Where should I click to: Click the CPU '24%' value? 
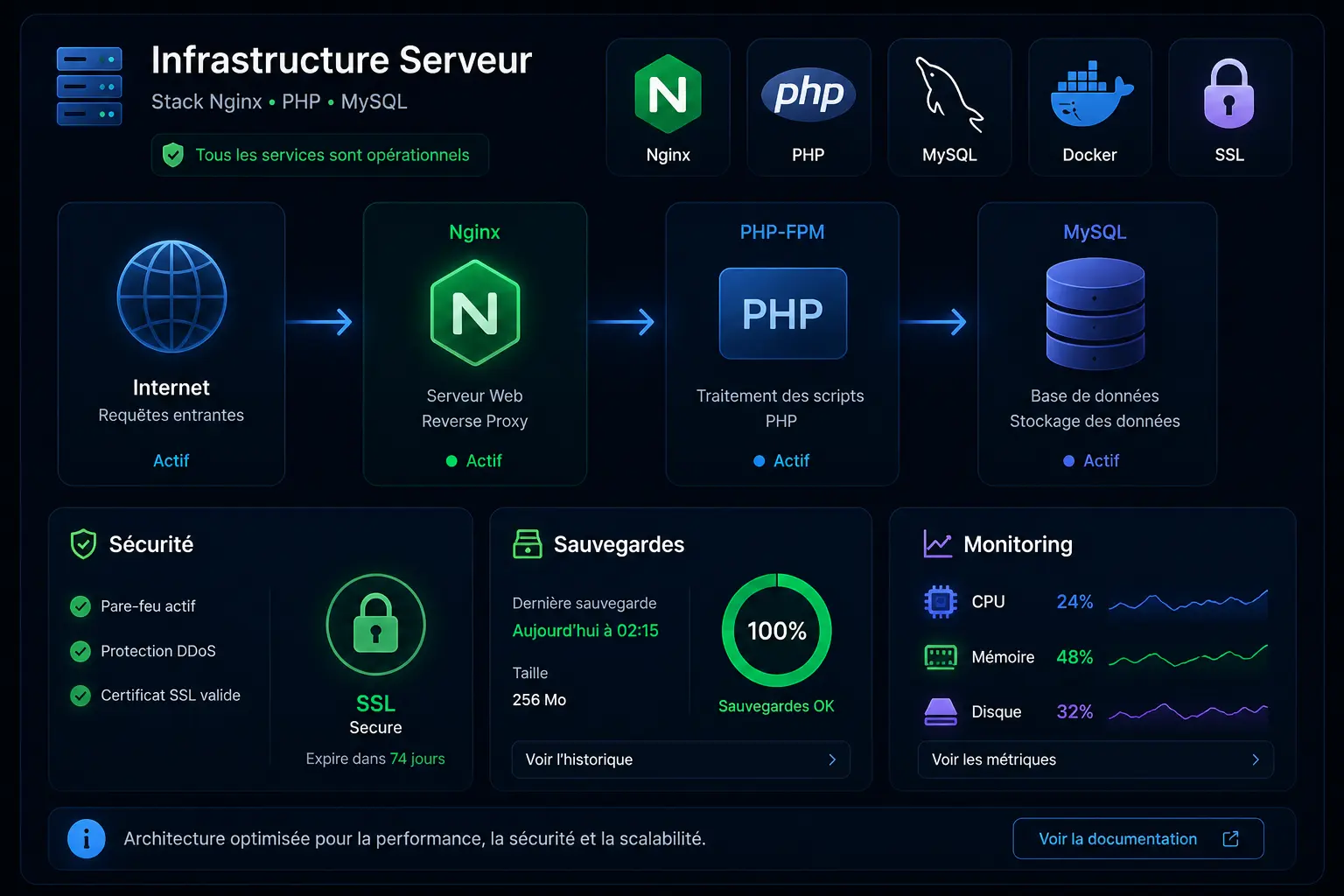pyautogui.click(x=1074, y=602)
